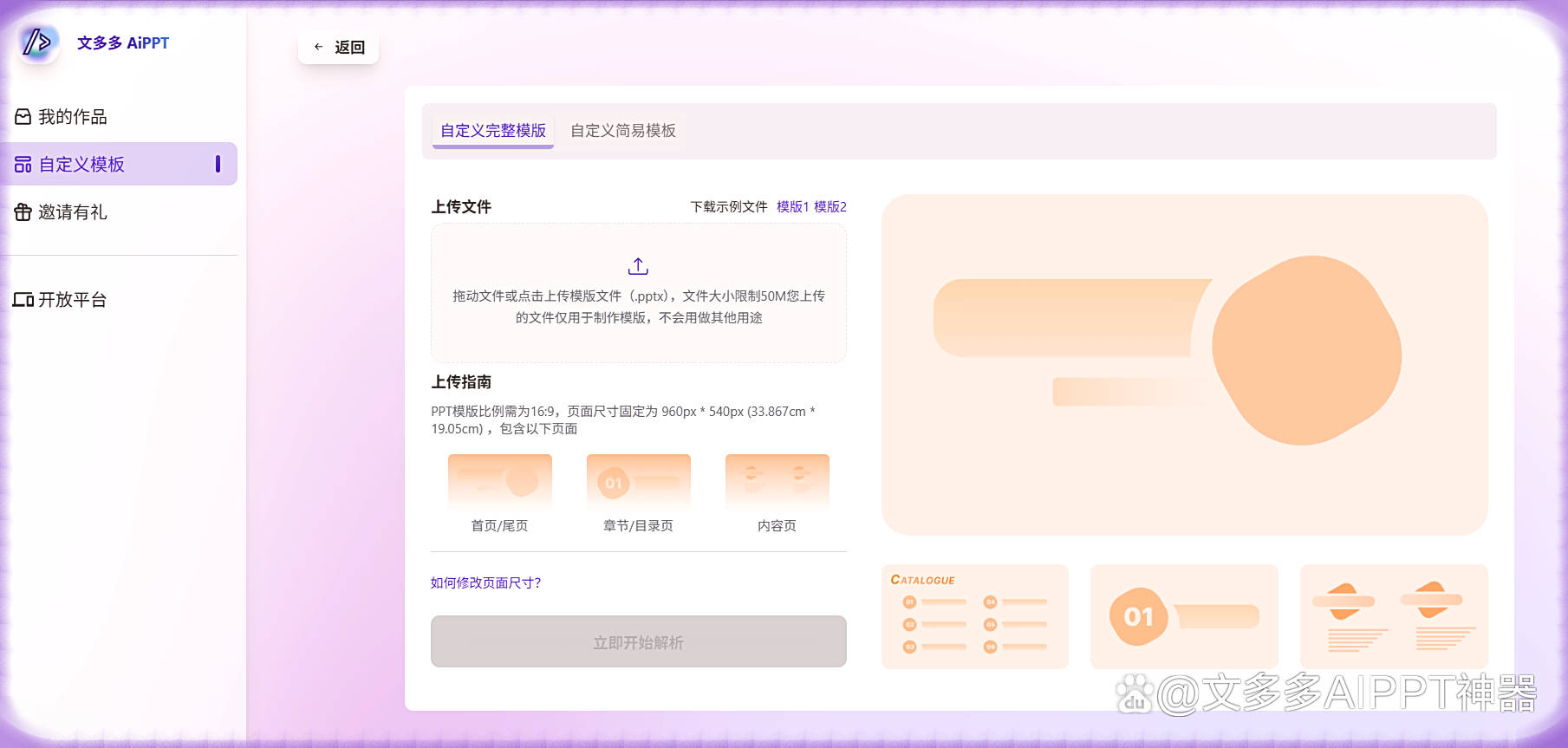1568x748 pixels.
Task: Select 自定义模板 in the sidebar
Action: point(119,164)
